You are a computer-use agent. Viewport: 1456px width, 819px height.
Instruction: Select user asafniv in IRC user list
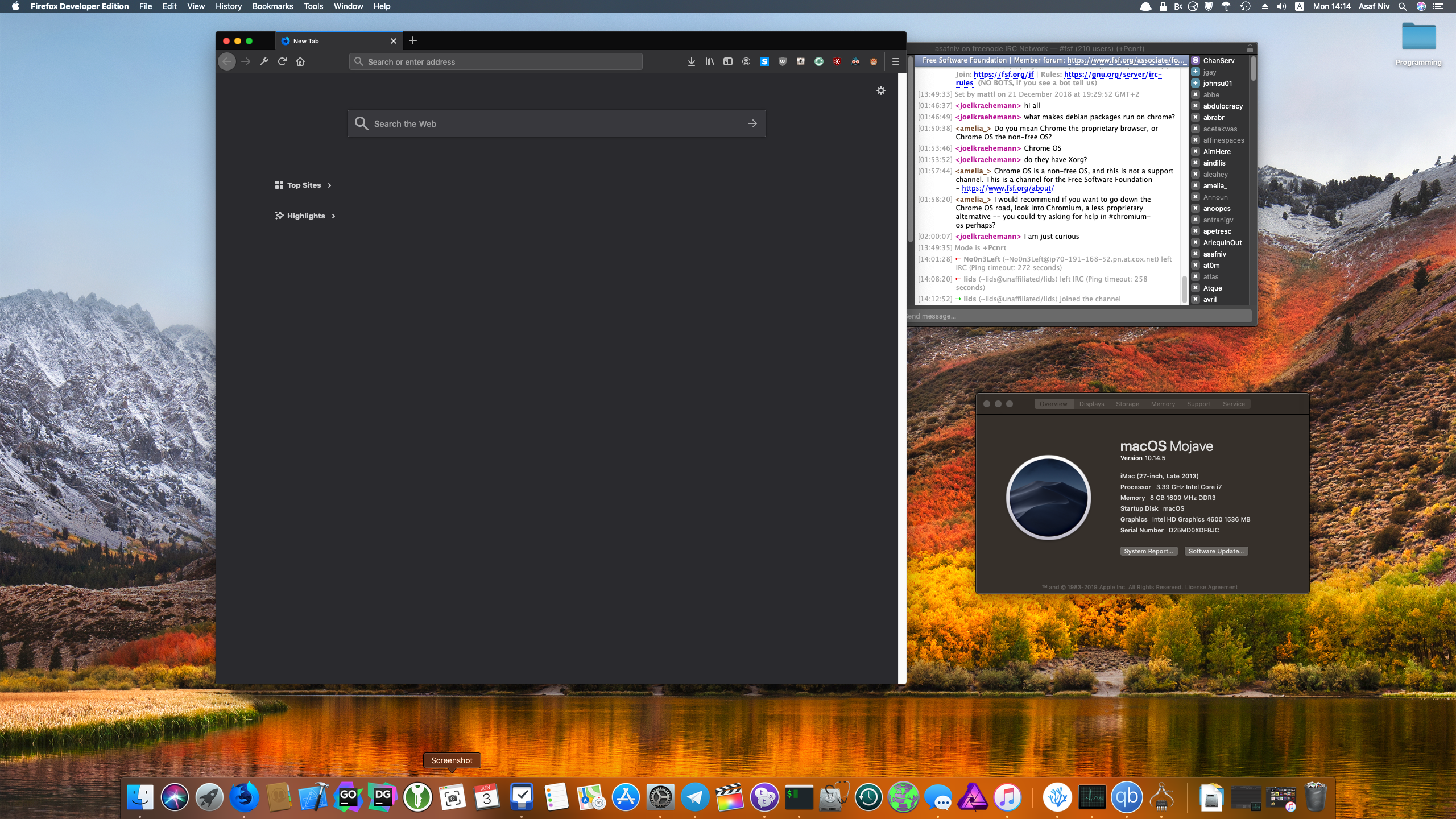click(x=1214, y=254)
